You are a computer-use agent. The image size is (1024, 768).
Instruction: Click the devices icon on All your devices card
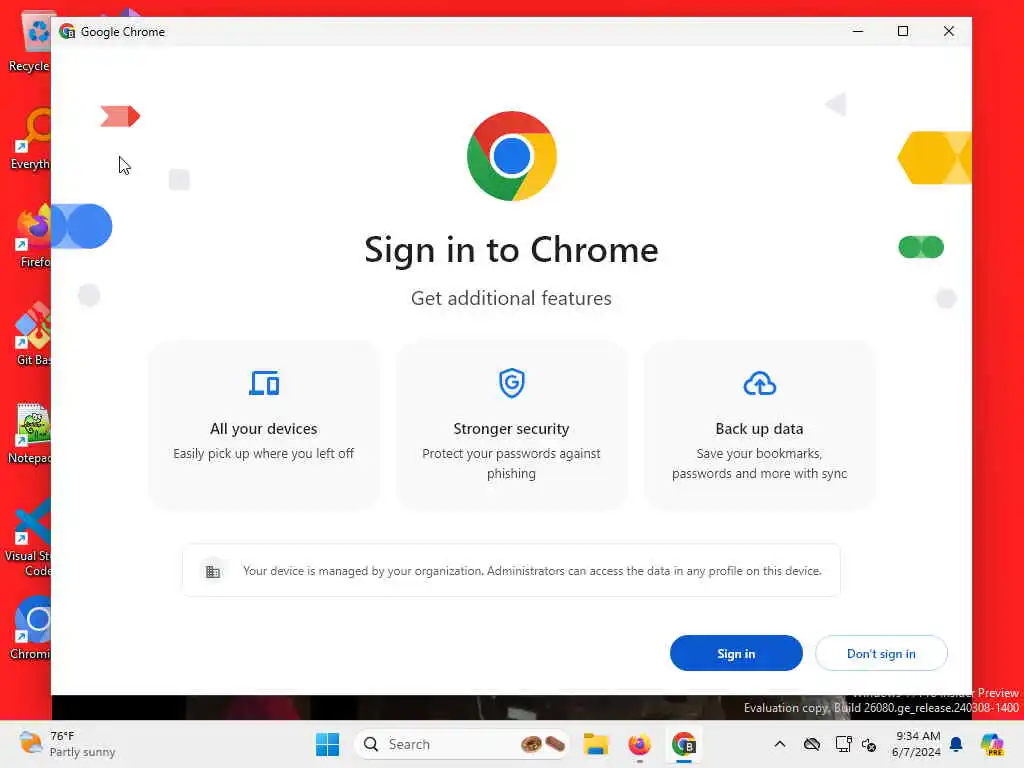[x=264, y=383]
